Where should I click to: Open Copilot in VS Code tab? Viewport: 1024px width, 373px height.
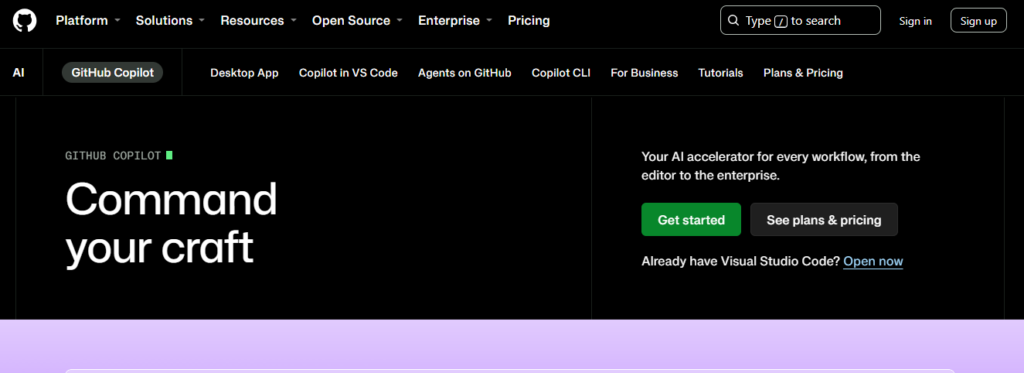tap(348, 73)
